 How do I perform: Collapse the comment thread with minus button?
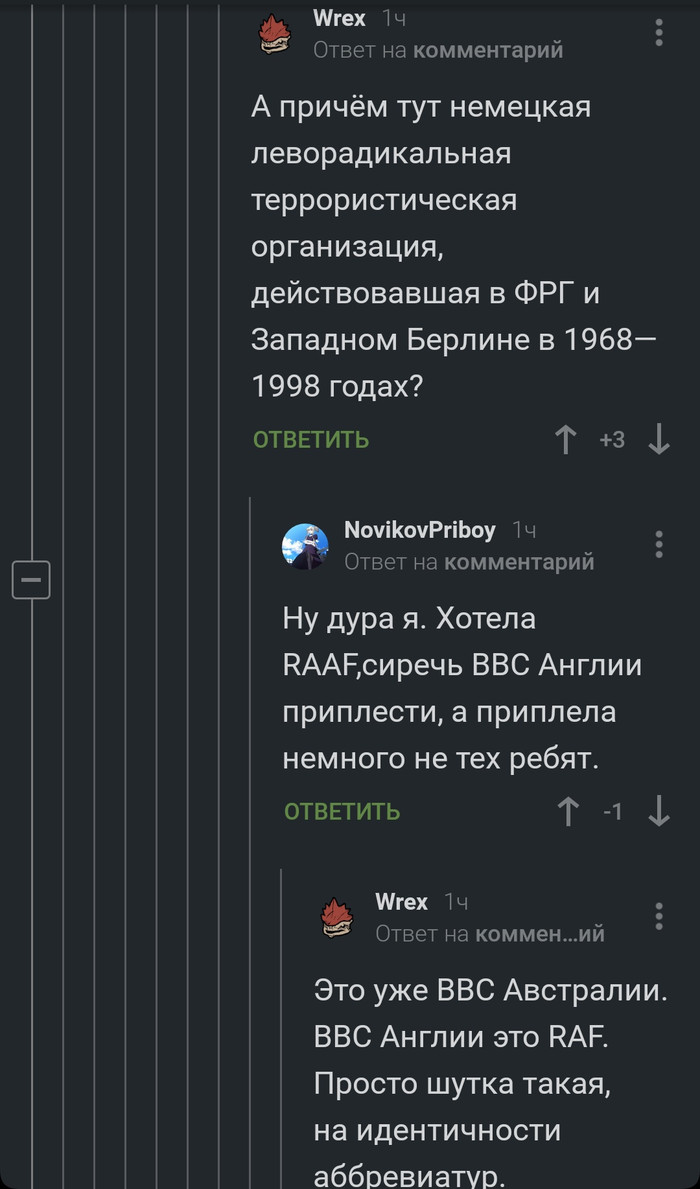[31, 580]
